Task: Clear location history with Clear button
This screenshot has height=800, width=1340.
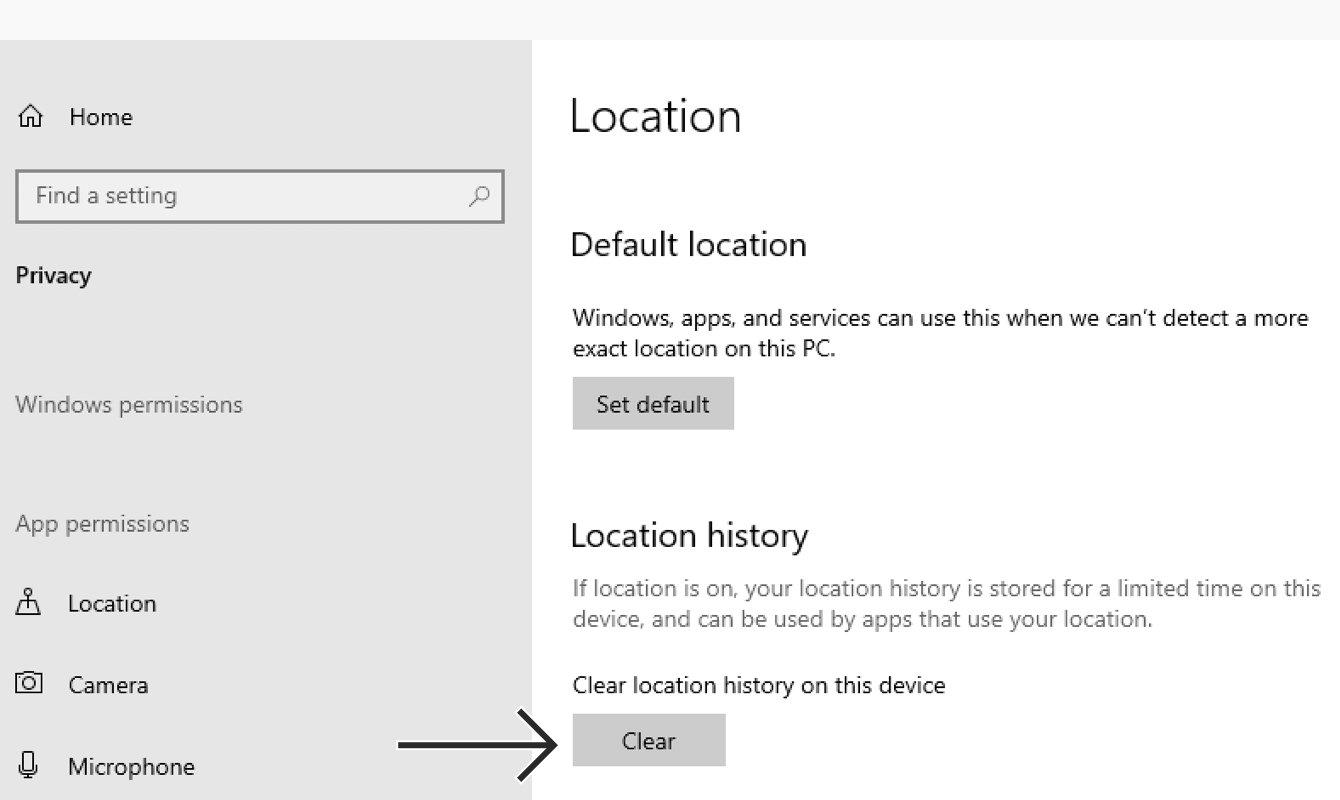Action: (x=649, y=740)
